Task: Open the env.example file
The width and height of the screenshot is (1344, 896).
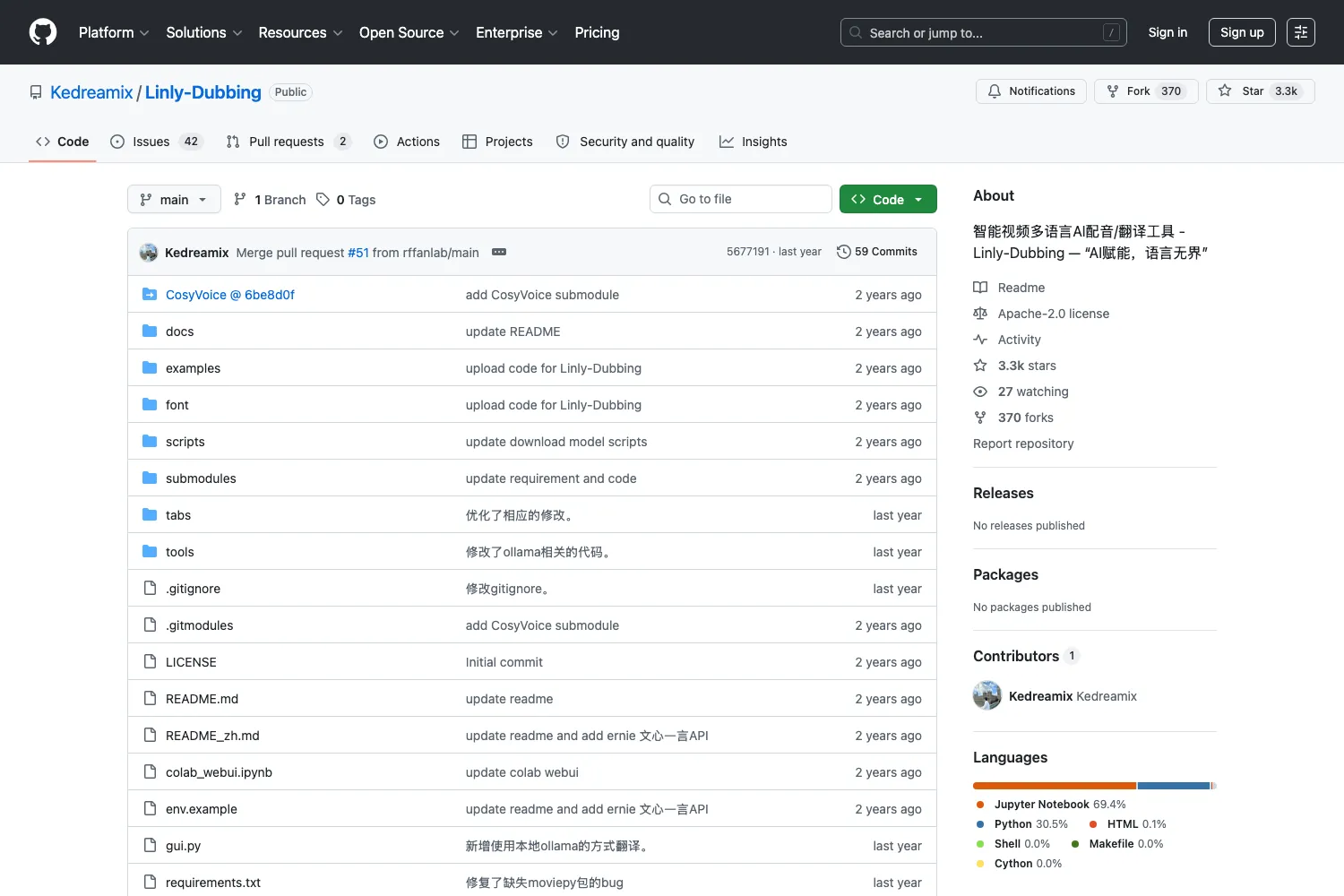Action: (202, 809)
